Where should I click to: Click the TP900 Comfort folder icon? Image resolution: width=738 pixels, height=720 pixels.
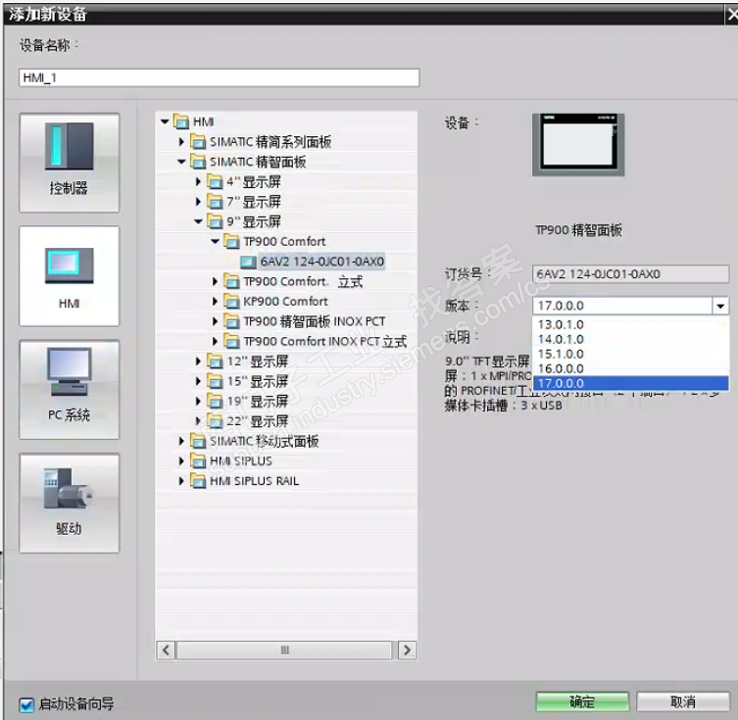(232, 241)
